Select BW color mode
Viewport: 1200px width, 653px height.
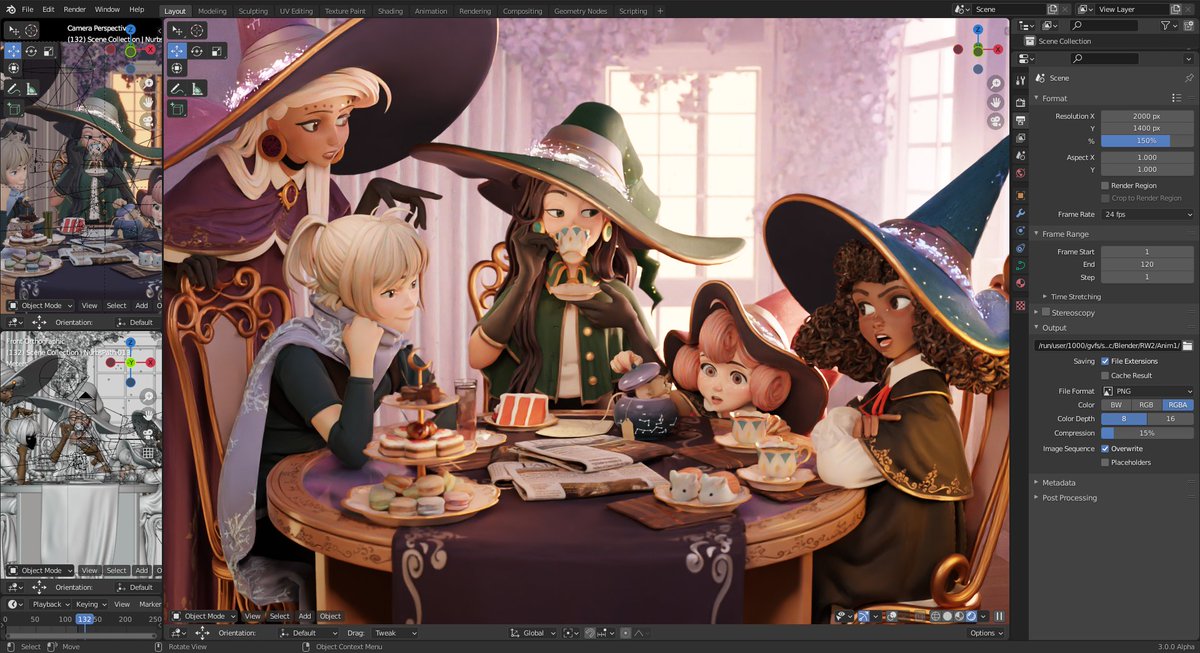click(1115, 404)
